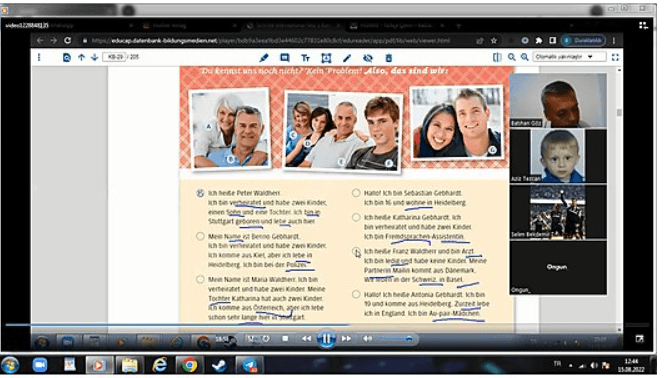Image resolution: width=664 pixels, height=378 pixels.
Task: Open a new browser tab with plus
Action: tap(458, 25)
